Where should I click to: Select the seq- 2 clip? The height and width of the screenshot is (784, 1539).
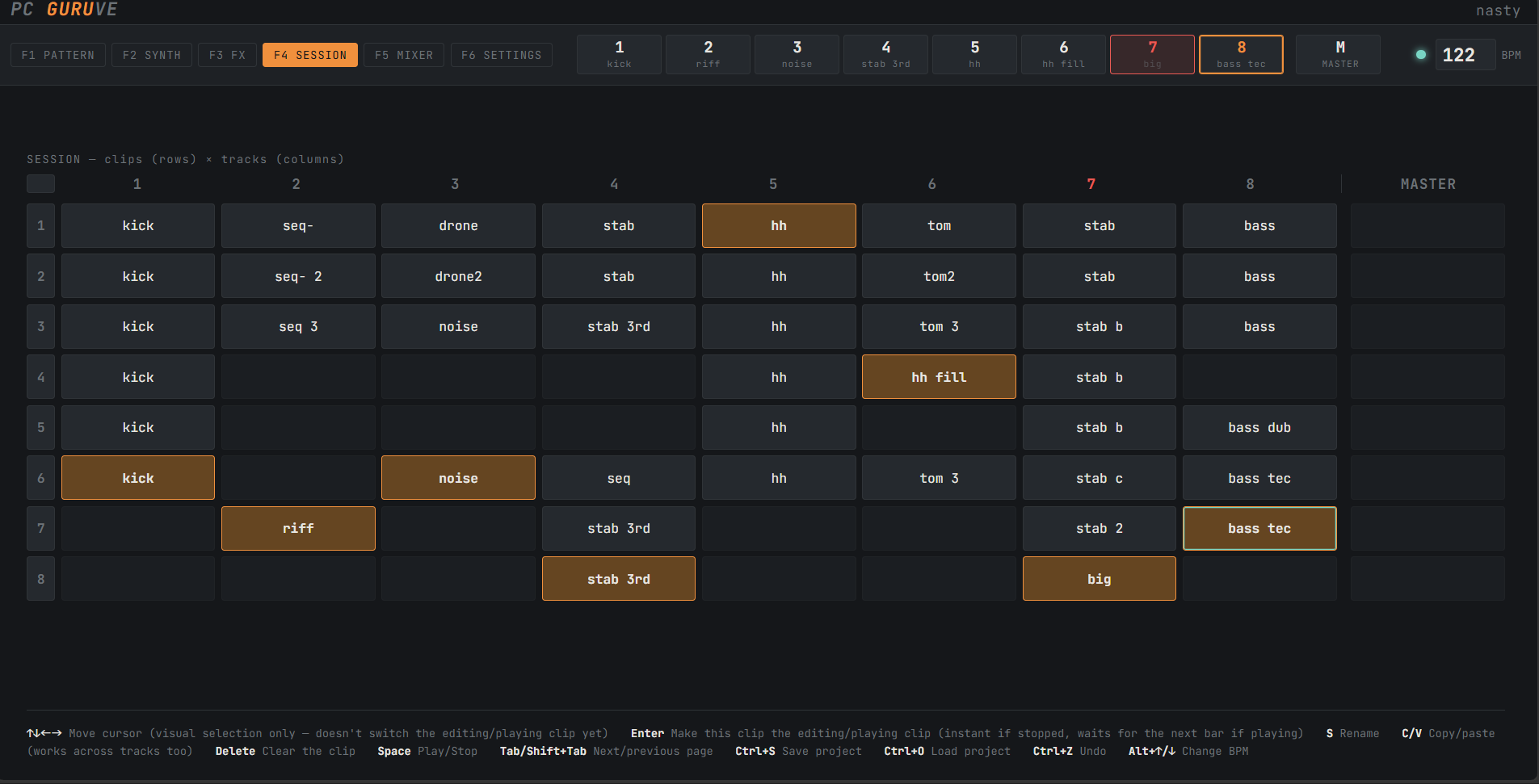tap(298, 276)
